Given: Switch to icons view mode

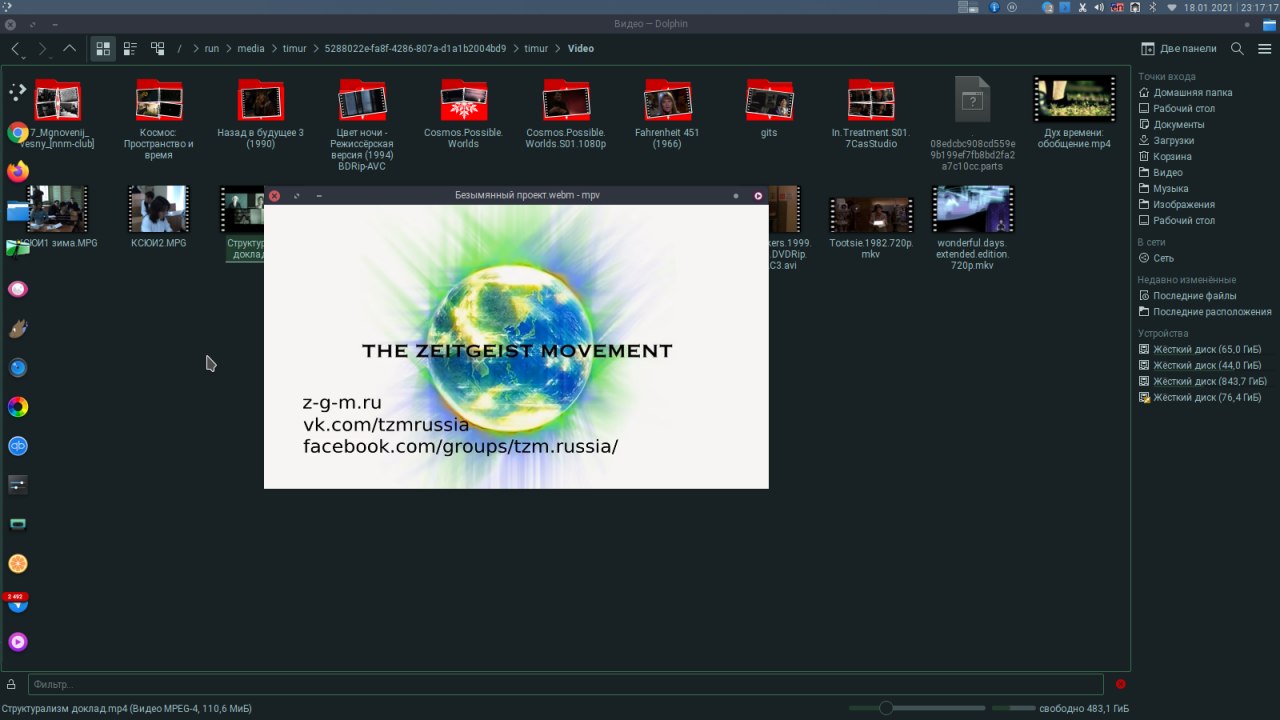Looking at the screenshot, I should coord(103,48).
